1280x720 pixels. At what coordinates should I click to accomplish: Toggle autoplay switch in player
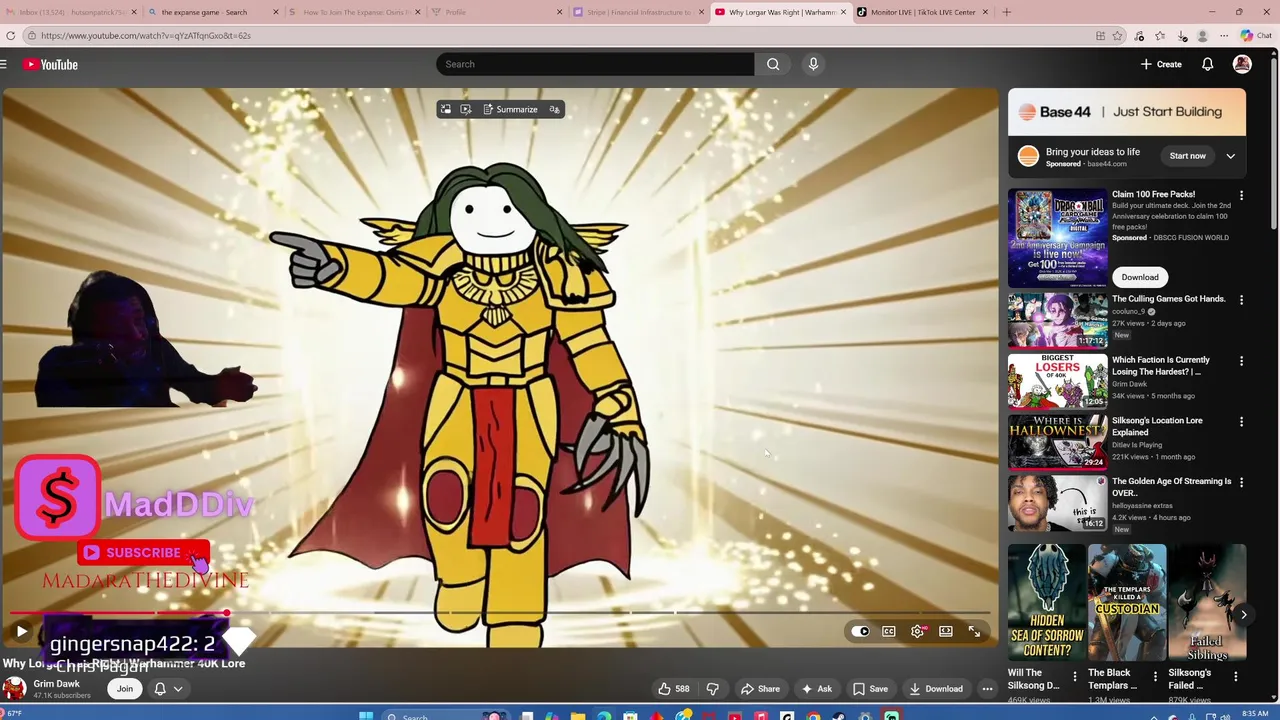[x=860, y=631]
